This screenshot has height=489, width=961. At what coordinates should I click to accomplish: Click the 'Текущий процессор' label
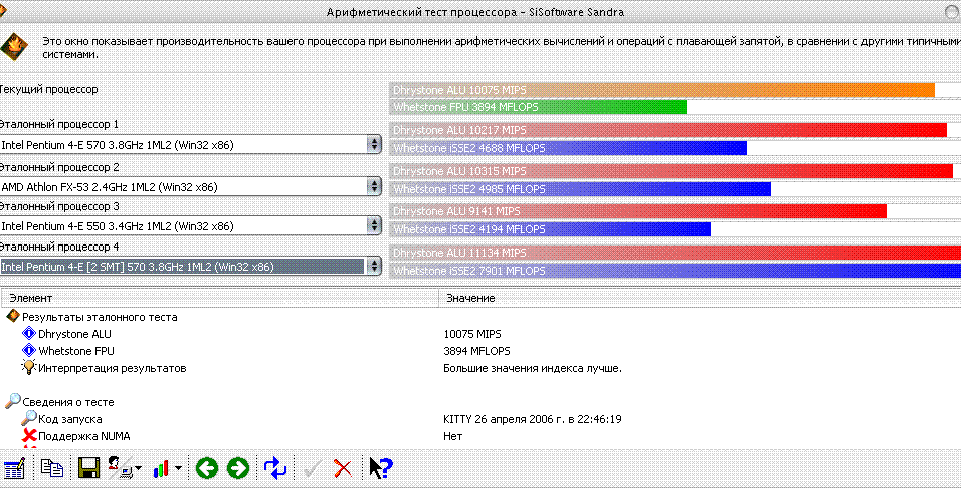49,89
